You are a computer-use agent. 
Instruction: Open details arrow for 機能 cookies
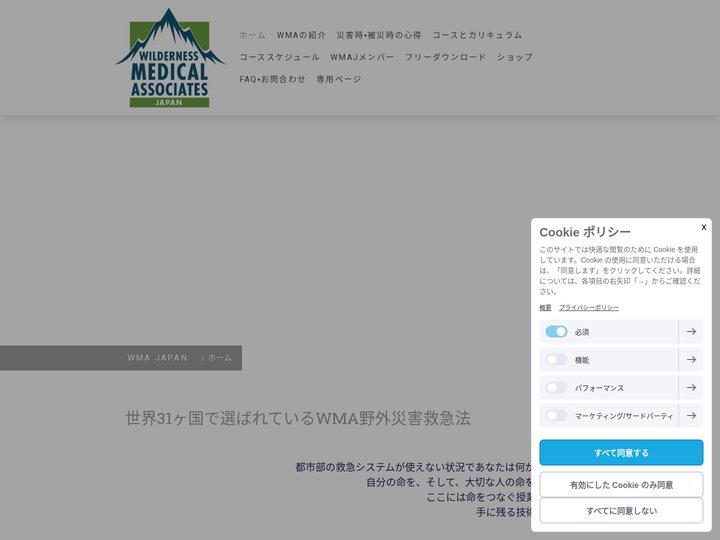click(691, 360)
